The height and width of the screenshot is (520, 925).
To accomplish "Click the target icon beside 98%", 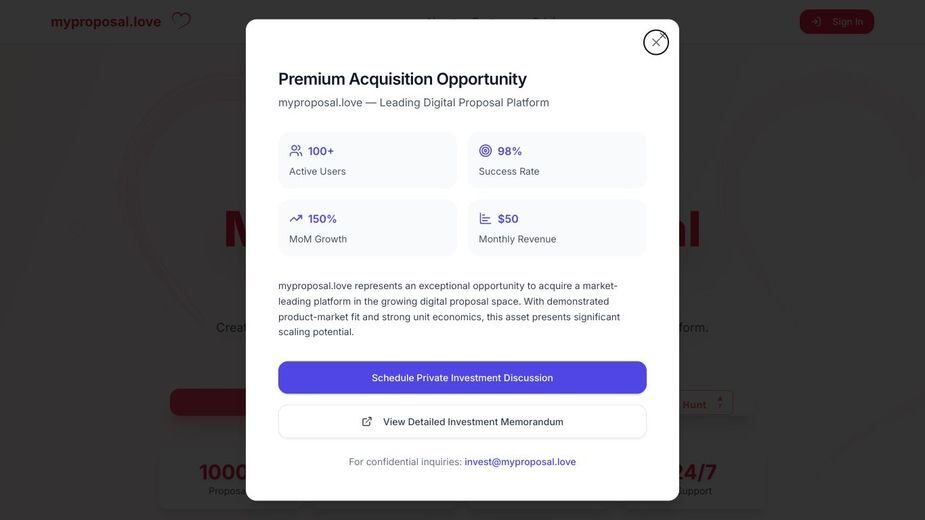I will [485, 151].
